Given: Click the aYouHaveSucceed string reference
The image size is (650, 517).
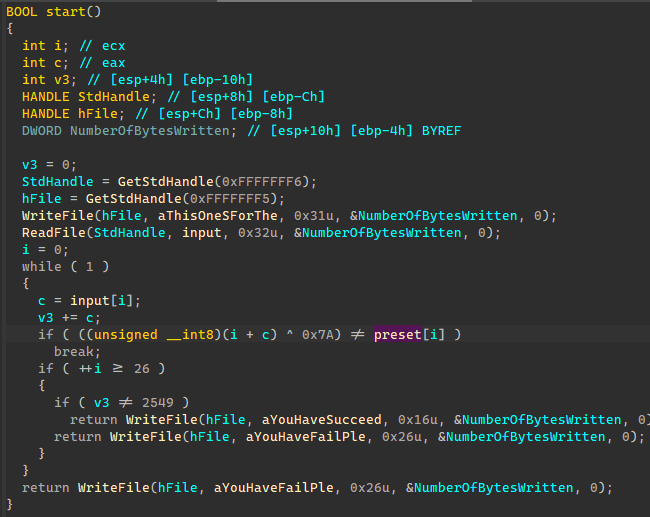Looking at the screenshot, I should coord(322,420).
